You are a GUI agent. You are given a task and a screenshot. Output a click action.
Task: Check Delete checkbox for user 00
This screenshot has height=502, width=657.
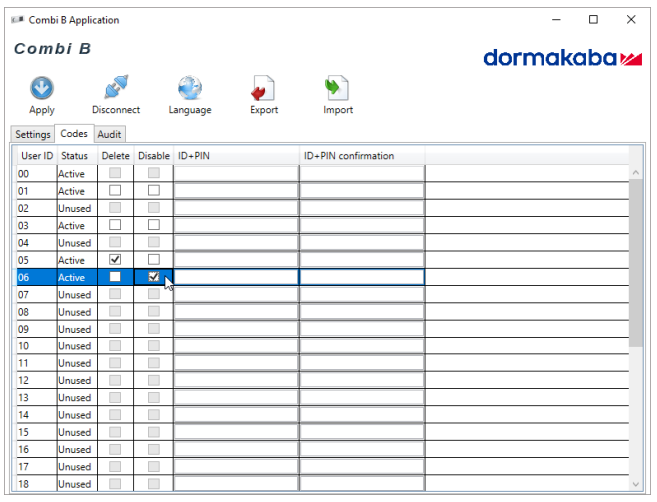coord(115,174)
